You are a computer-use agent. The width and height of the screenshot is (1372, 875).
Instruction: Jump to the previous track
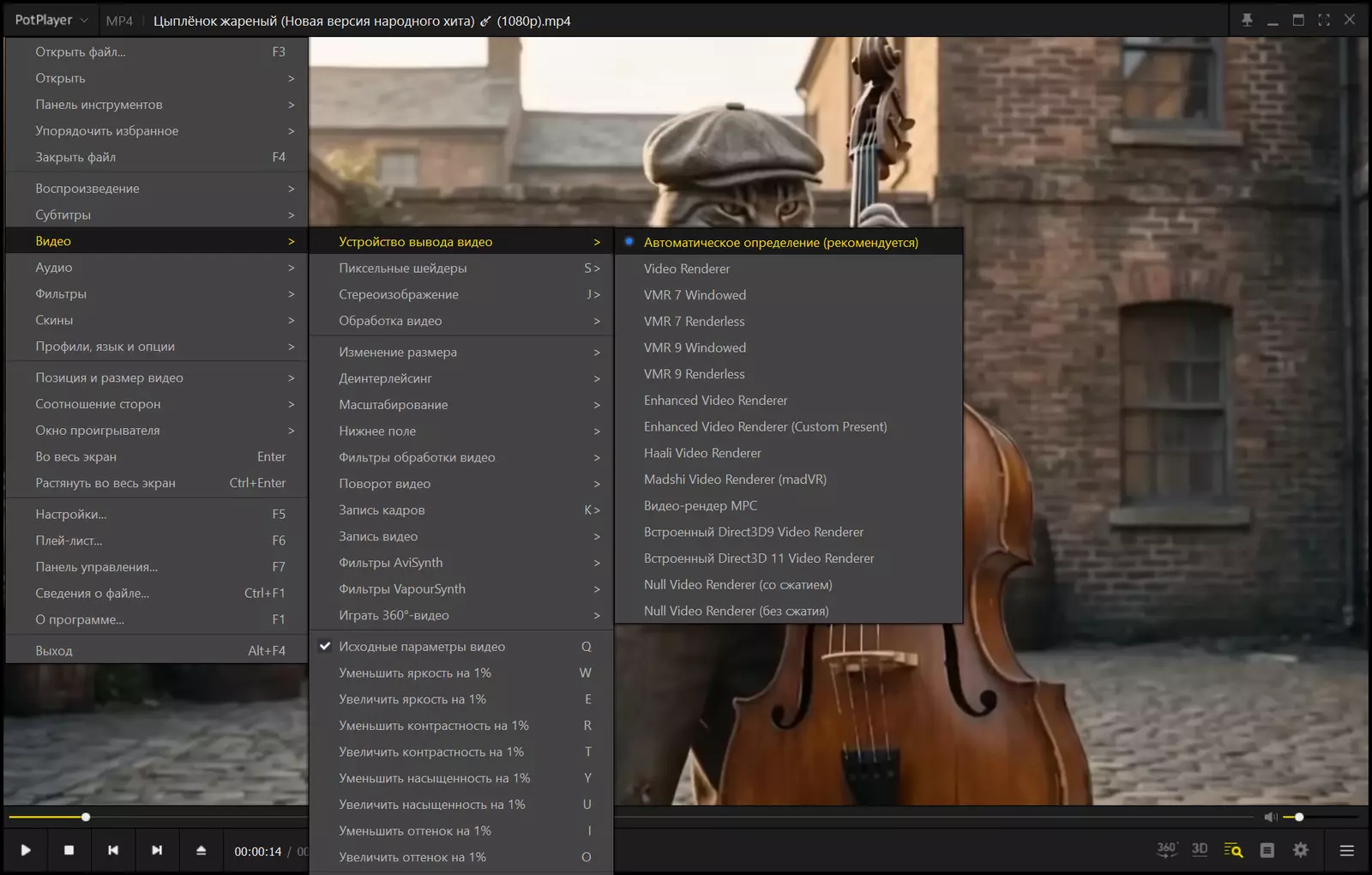click(x=113, y=850)
